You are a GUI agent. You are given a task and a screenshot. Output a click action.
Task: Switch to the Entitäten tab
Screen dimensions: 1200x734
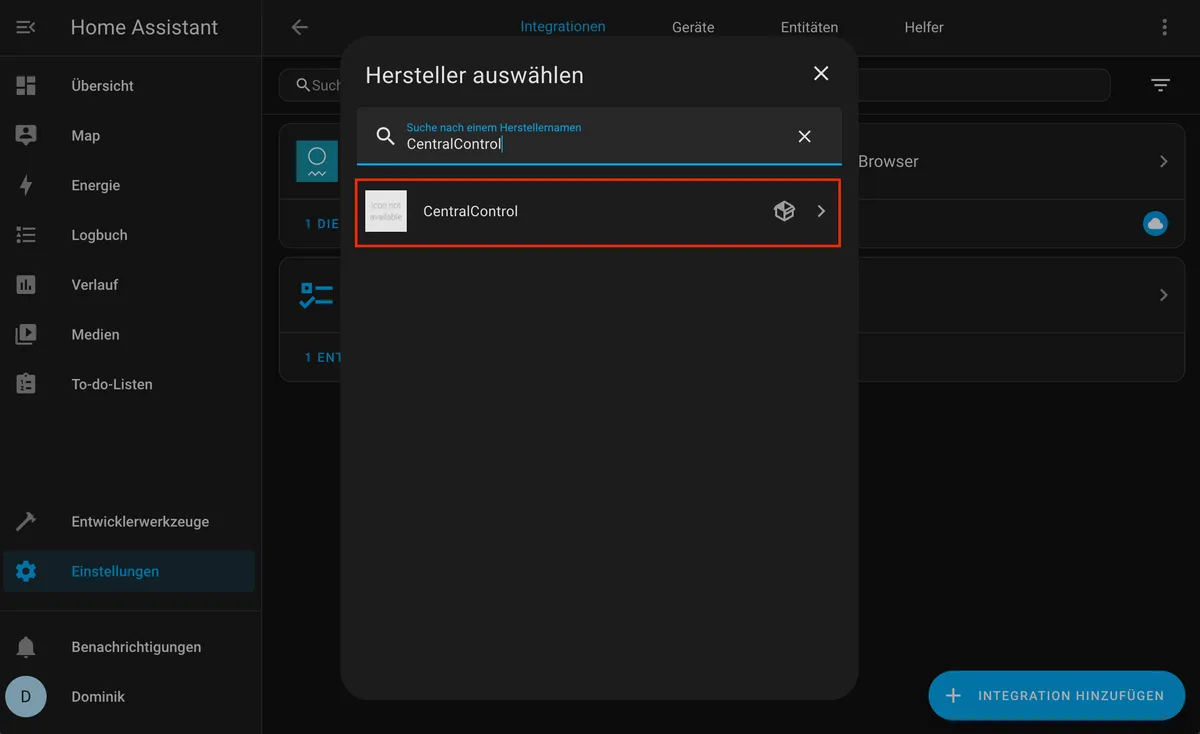click(809, 28)
